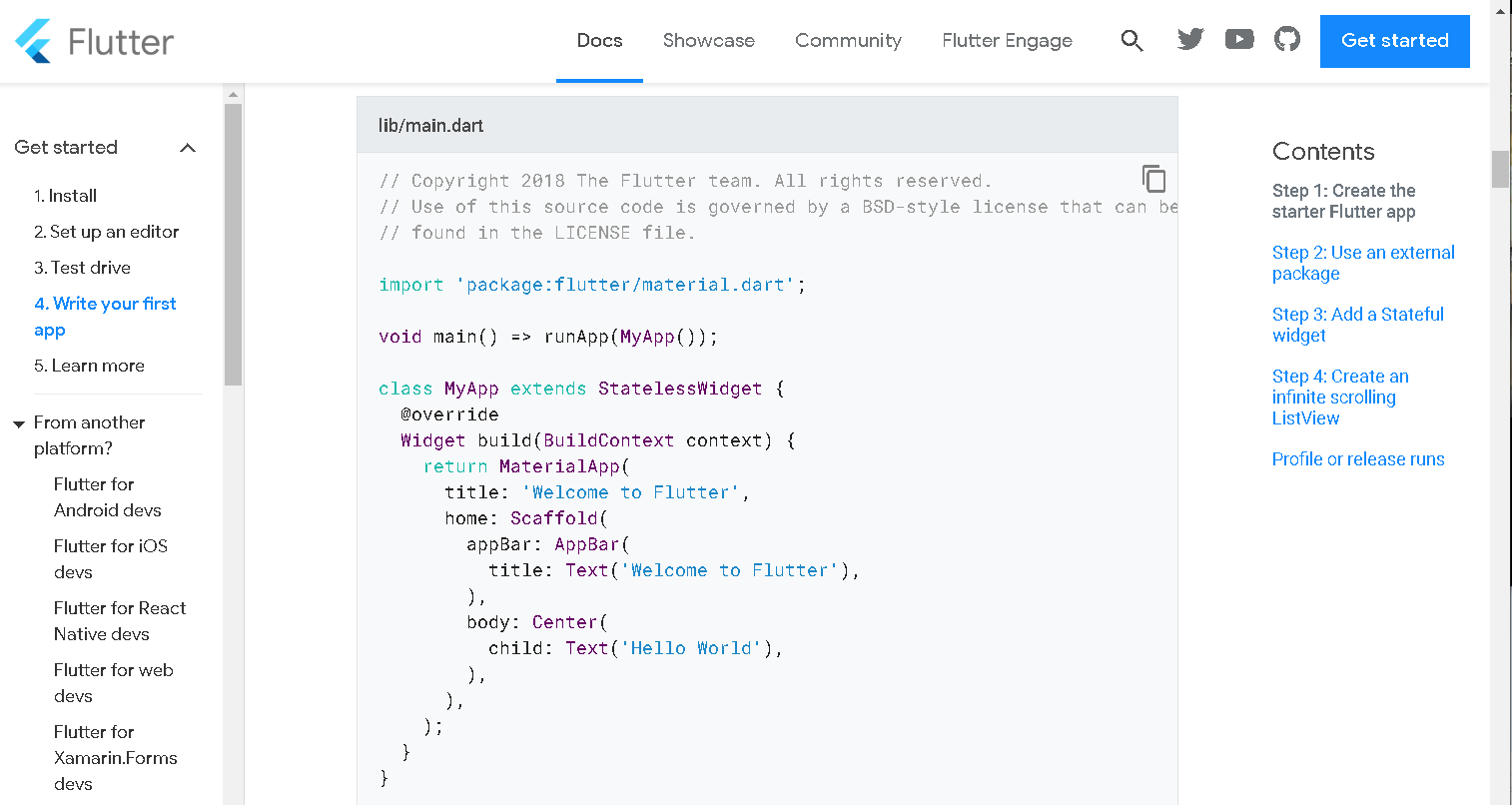Click the body: Center( code line
The height and width of the screenshot is (805, 1512).
[x=537, y=622]
